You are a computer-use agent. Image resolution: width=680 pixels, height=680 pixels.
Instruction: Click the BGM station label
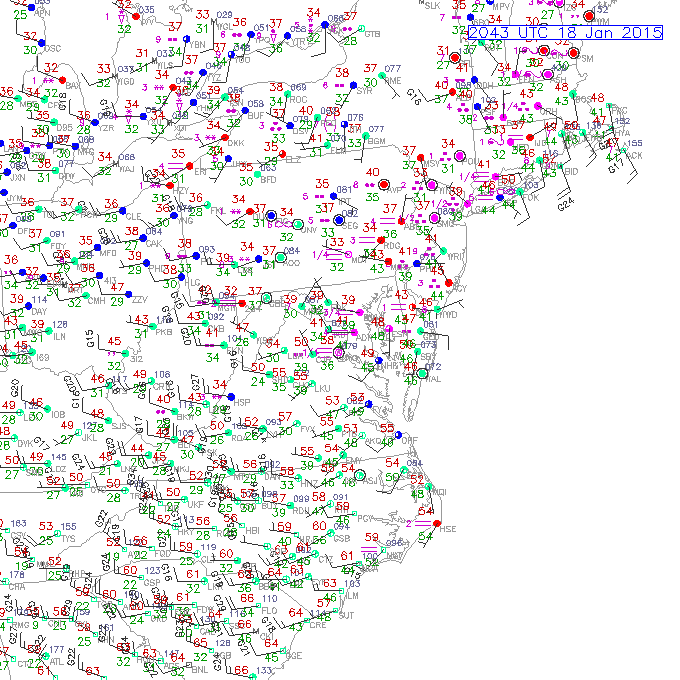pos(376,141)
